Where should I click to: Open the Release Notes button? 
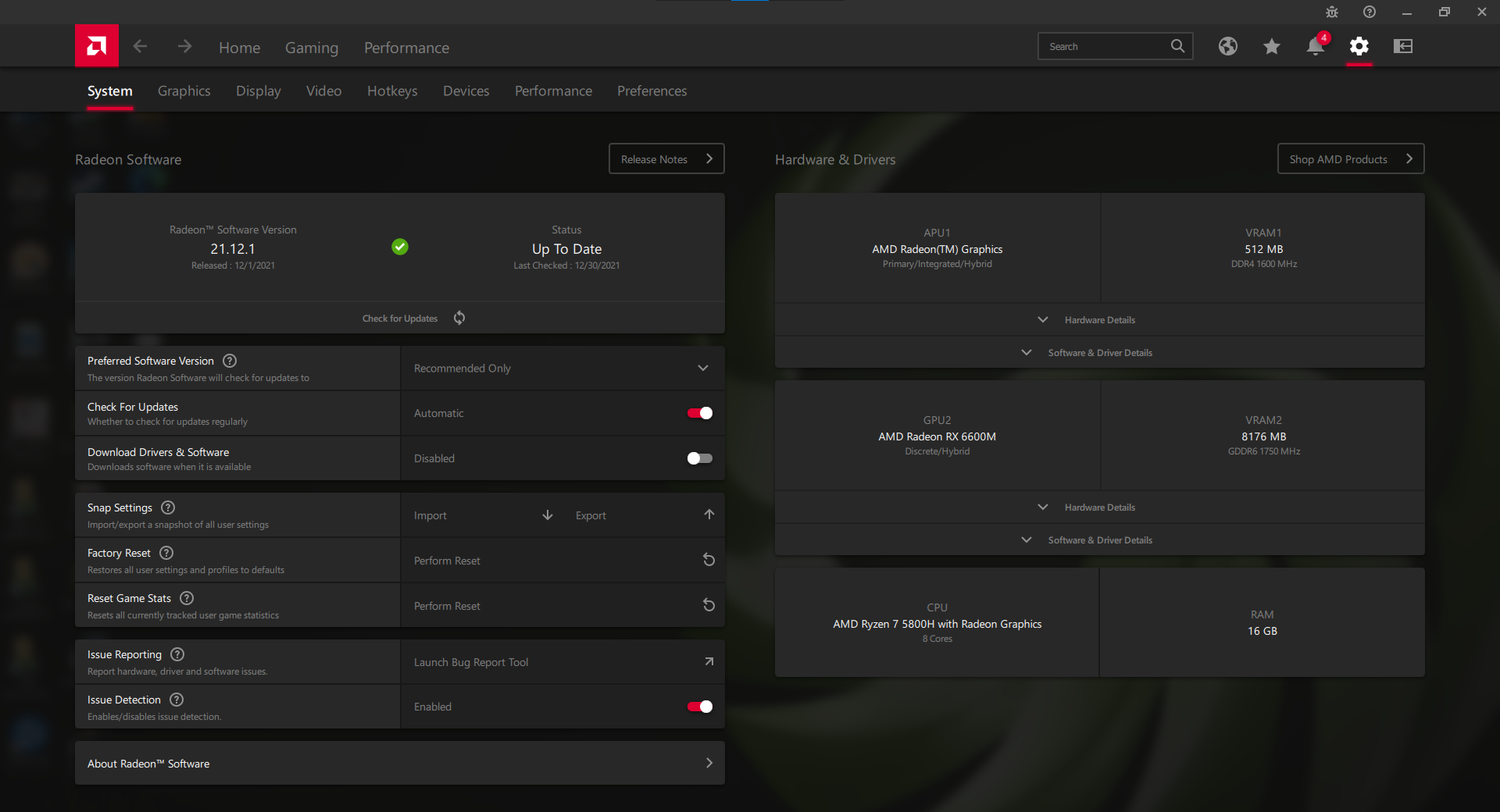click(666, 158)
